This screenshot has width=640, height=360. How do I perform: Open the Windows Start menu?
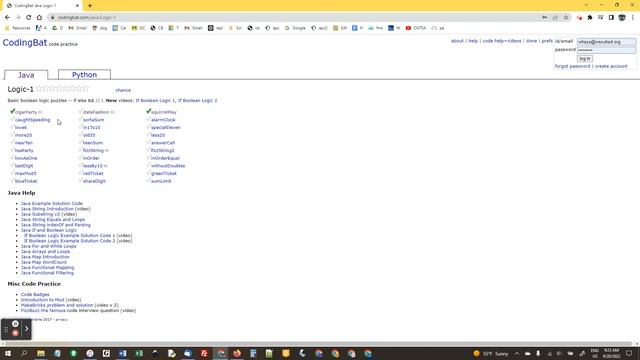tap(8, 353)
